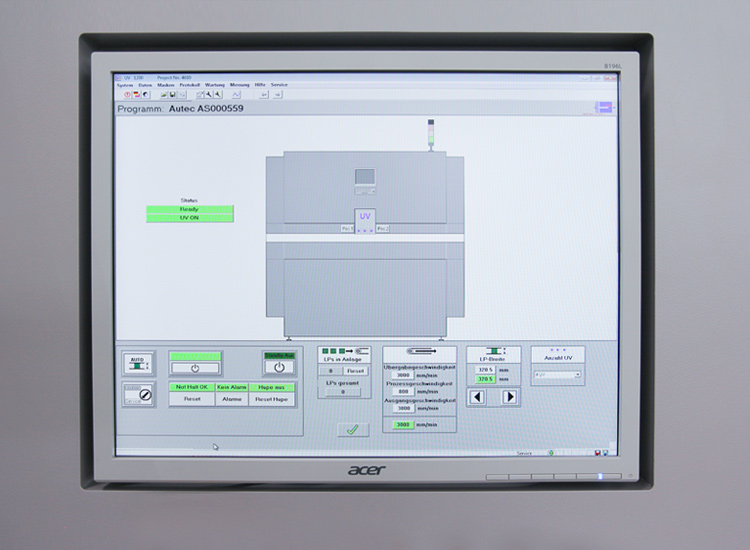Click the Alarme button
750x550 pixels.
coord(233,399)
